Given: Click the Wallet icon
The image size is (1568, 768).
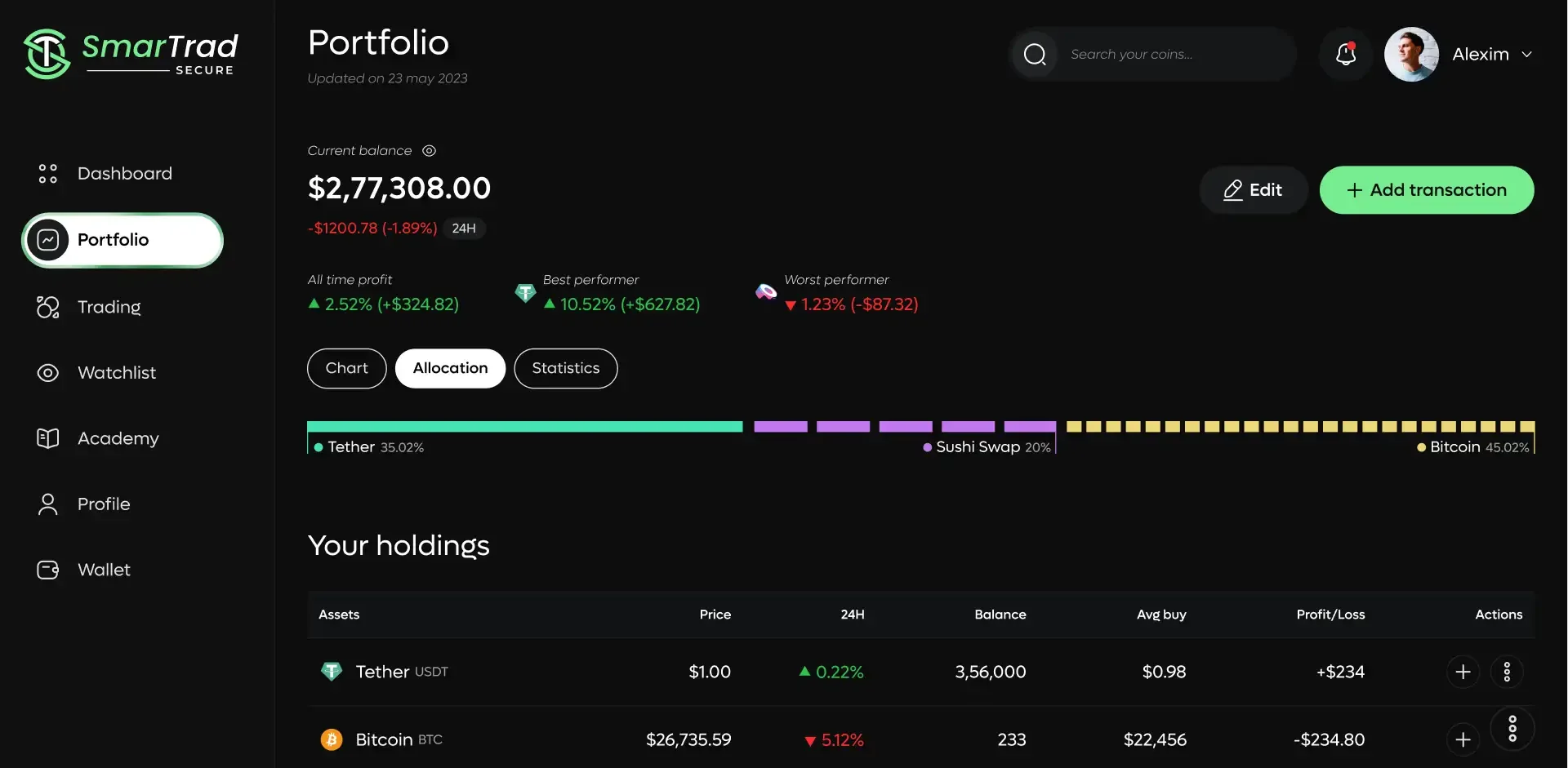Looking at the screenshot, I should [x=48, y=570].
